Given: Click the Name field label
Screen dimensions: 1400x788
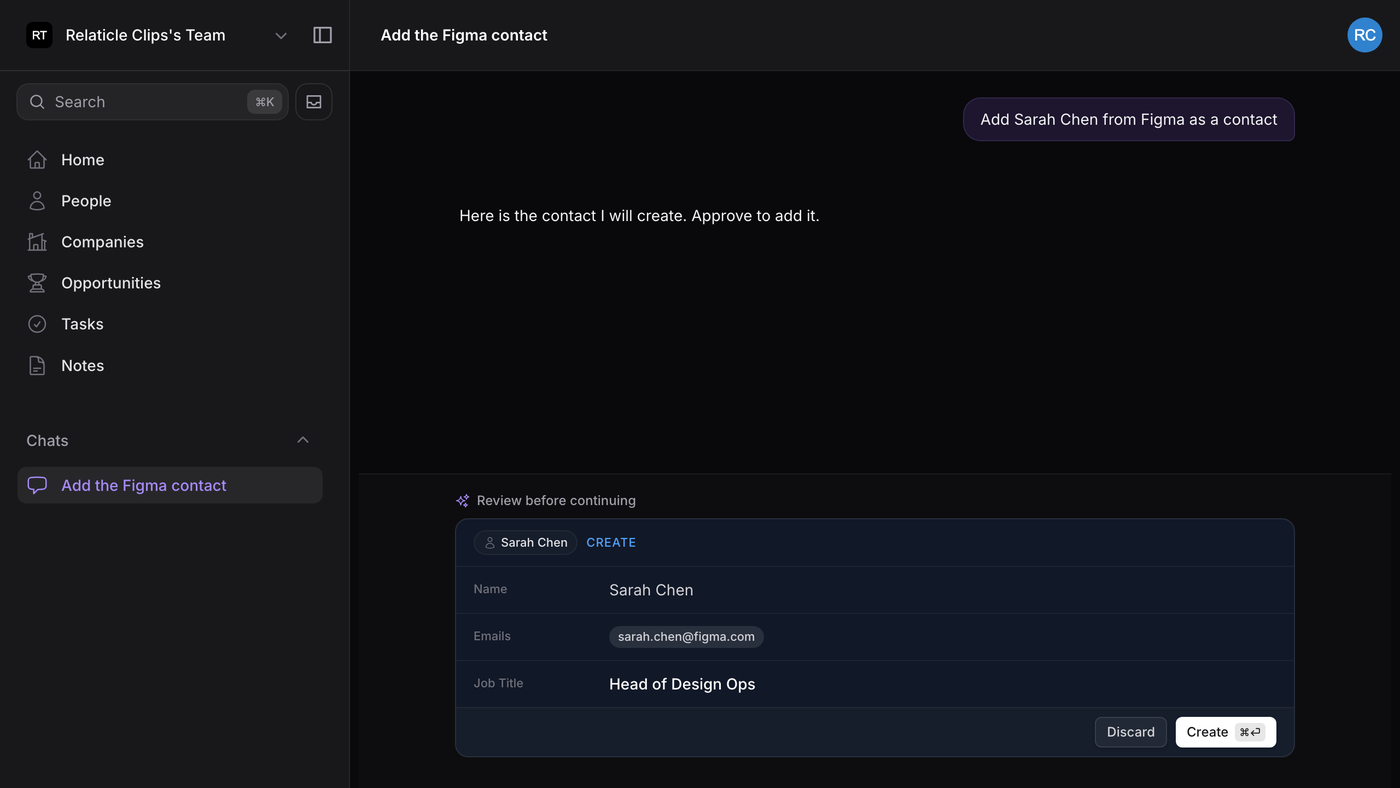Looking at the screenshot, I should coord(490,589).
